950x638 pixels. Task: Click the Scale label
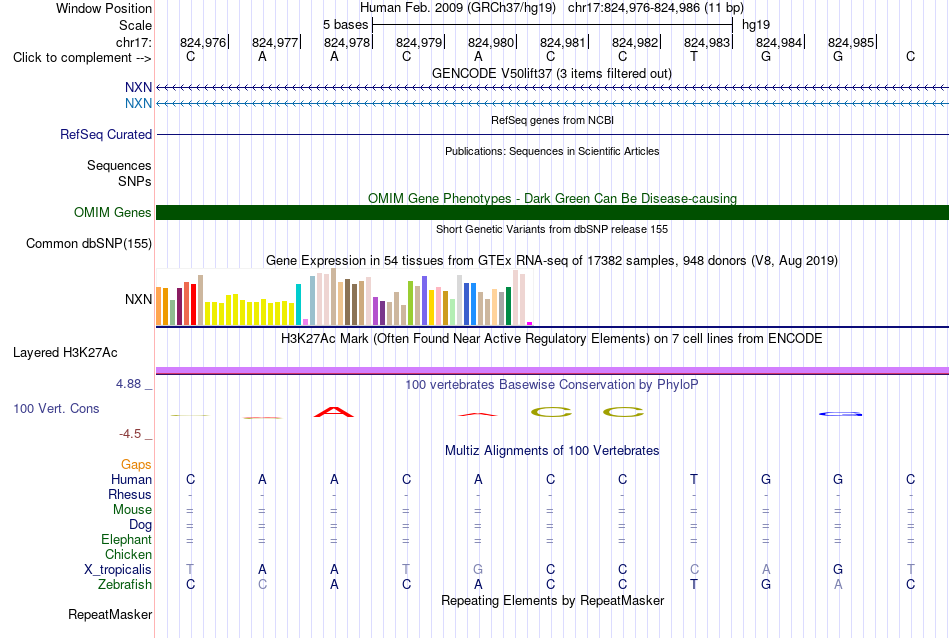pyautogui.click(x=135, y=25)
